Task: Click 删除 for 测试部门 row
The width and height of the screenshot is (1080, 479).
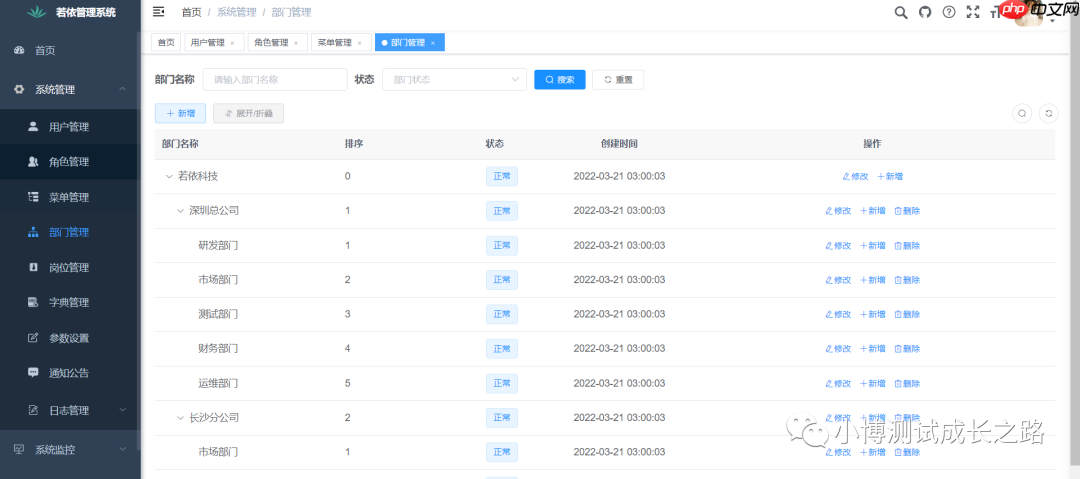Action: coord(907,314)
